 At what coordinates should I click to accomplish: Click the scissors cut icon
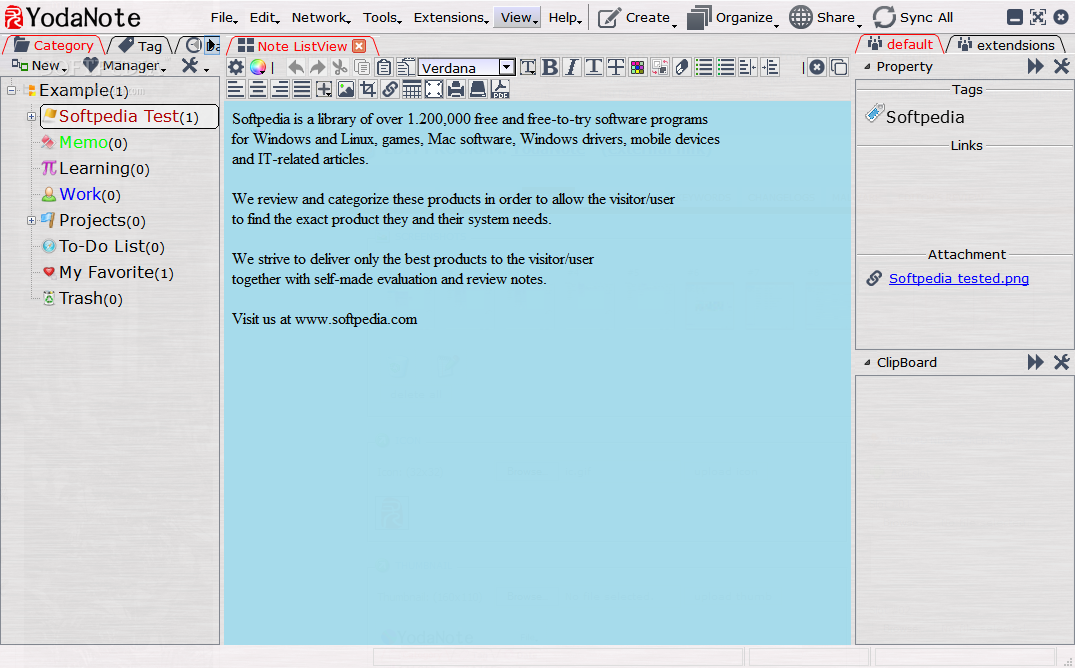(339, 67)
